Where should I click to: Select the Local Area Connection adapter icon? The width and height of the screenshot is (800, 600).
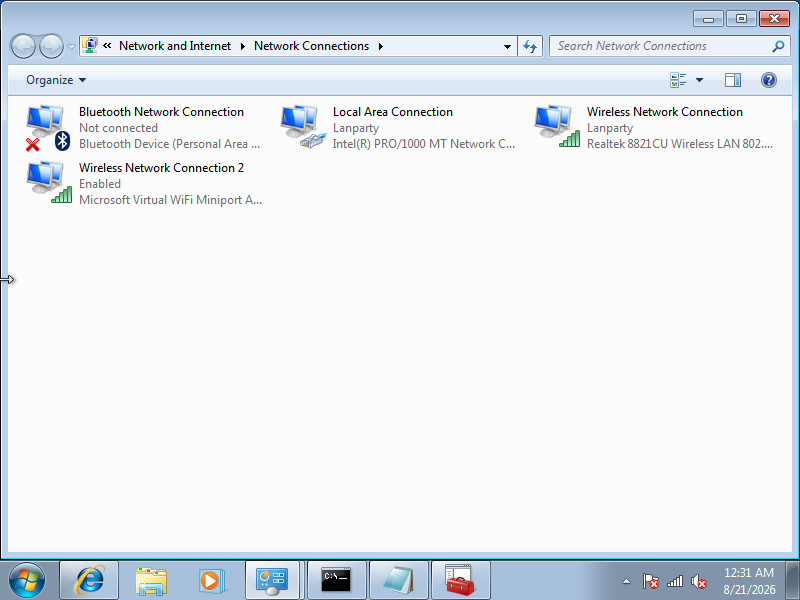coord(303,128)
